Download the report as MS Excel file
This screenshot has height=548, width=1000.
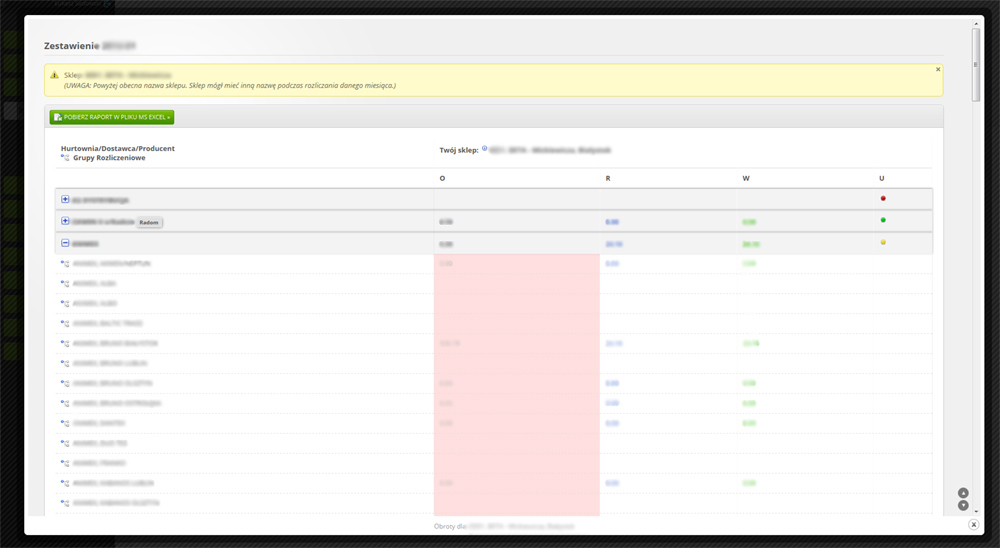(x=112, y=117)
